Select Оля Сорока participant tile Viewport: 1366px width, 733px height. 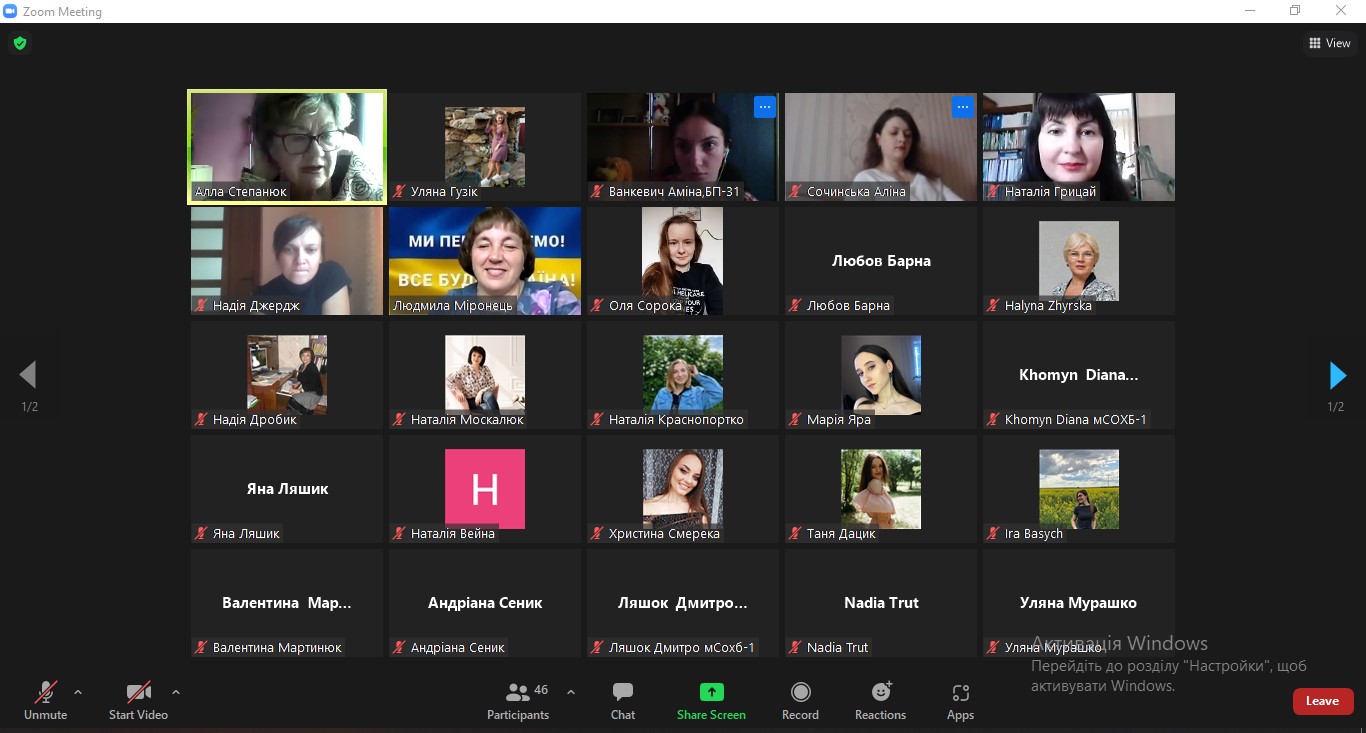(683, 261)
